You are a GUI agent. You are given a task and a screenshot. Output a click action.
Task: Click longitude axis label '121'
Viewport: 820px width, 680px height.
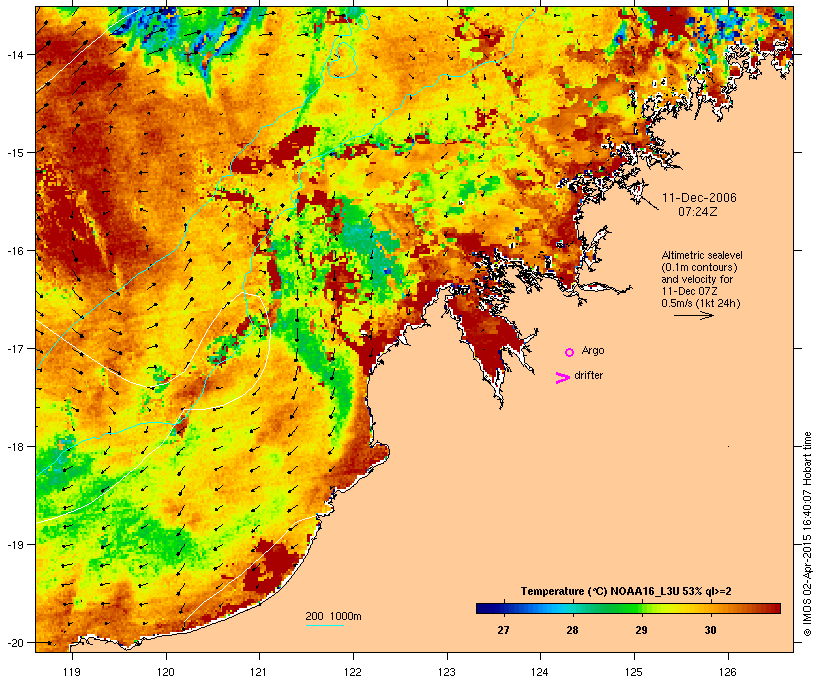[259, 672]
